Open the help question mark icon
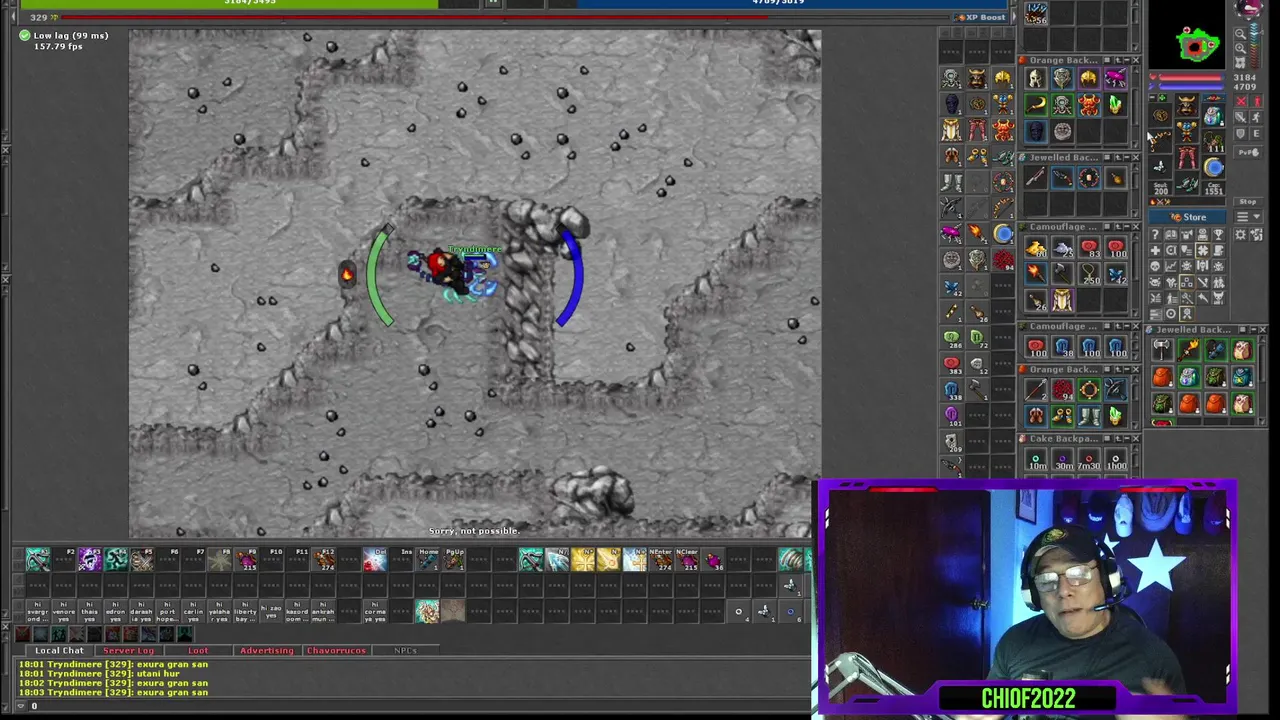This screenshot has height=720, width=1280. [1156, 234]
